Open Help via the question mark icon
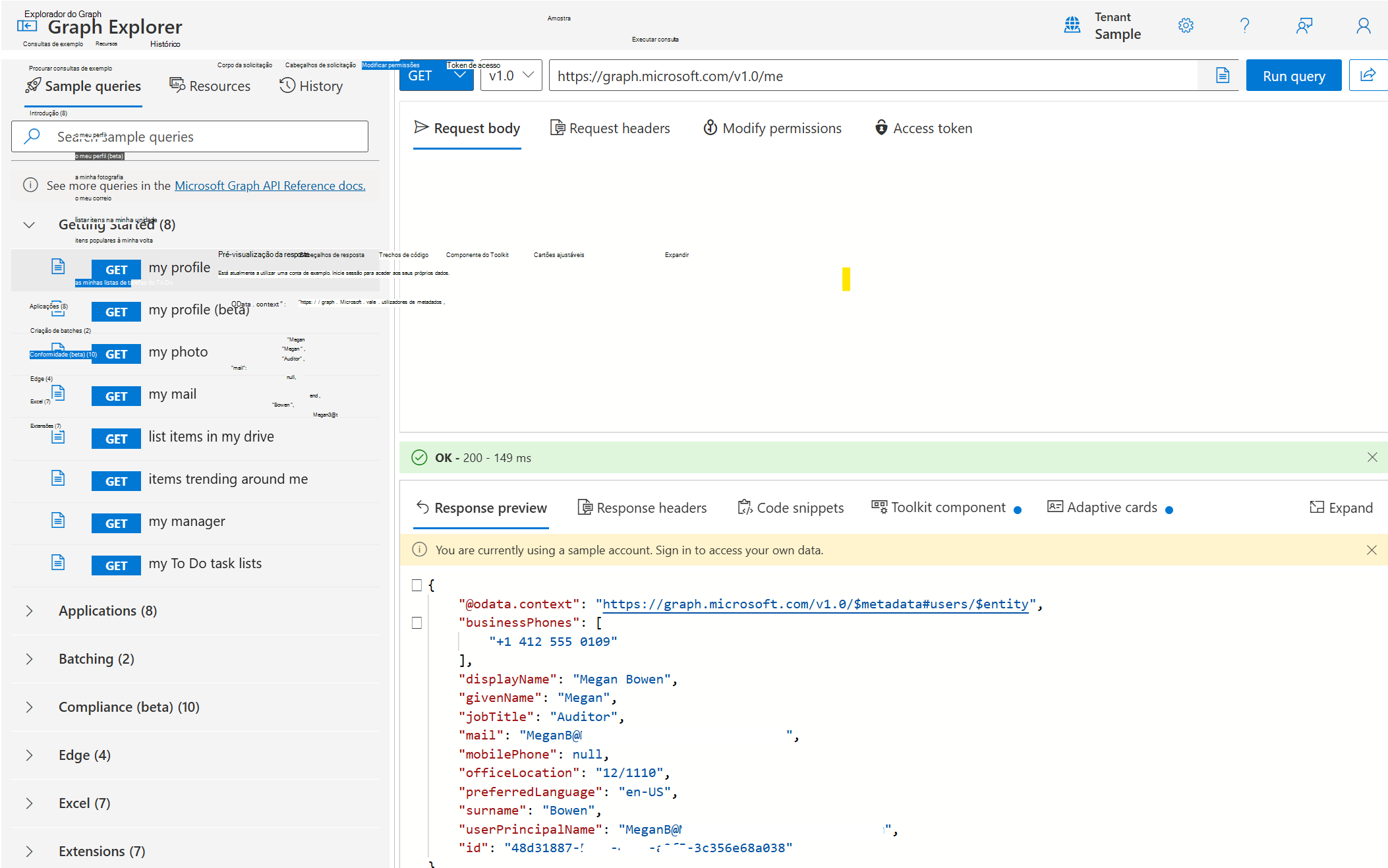 [x=1245, y=25]
